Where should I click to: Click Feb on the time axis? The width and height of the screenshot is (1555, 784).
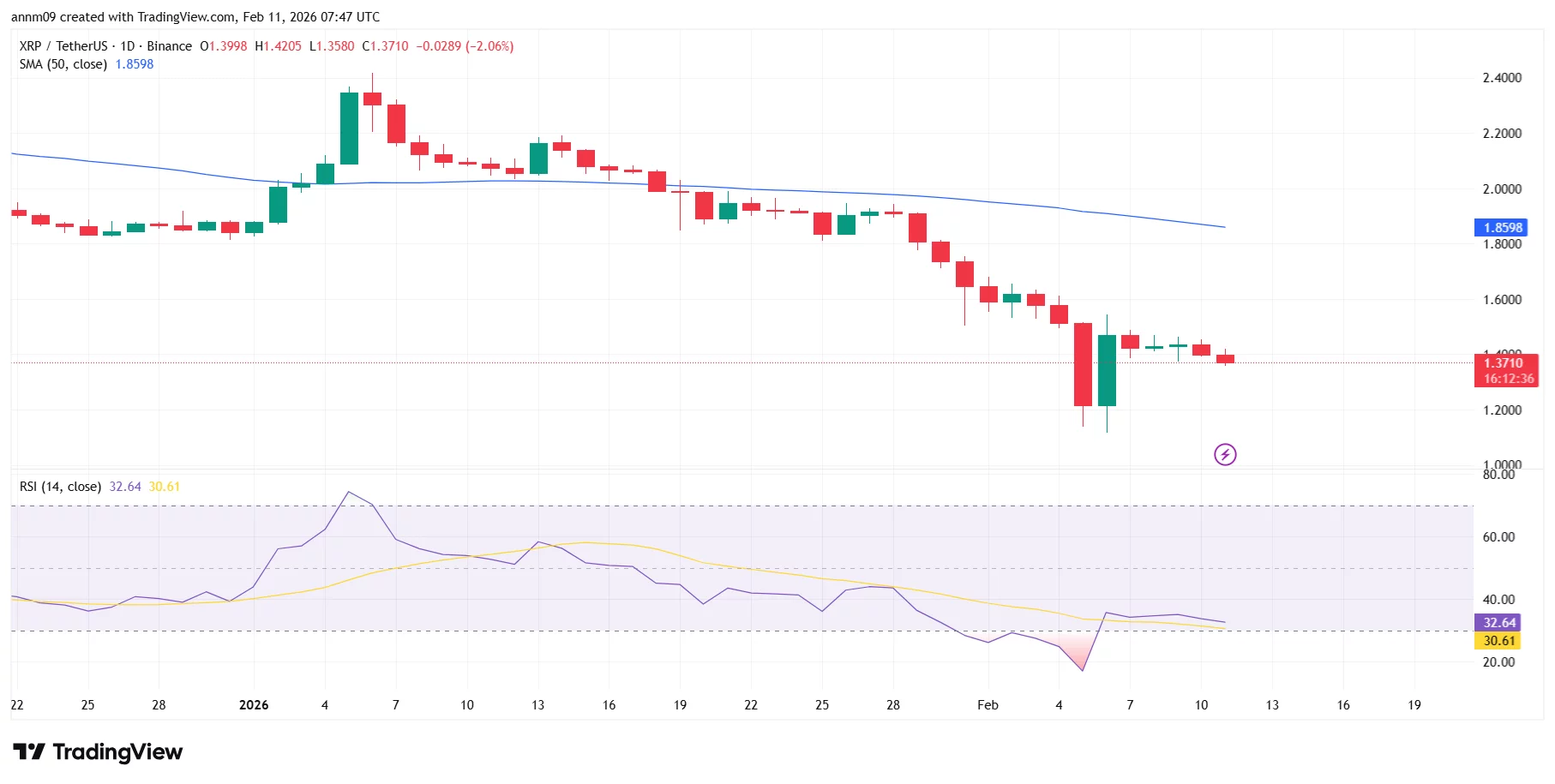point(987,704)
